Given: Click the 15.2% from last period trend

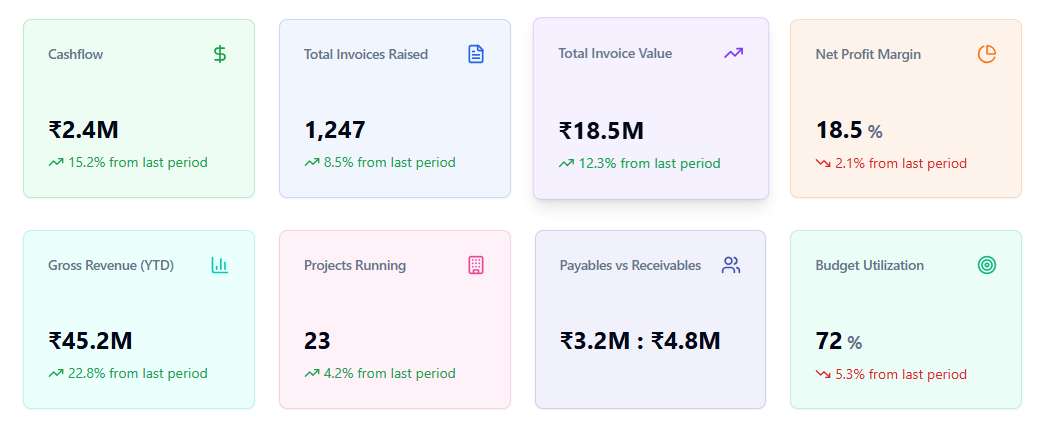Looking at the screenshot, I should pos(128,162).
